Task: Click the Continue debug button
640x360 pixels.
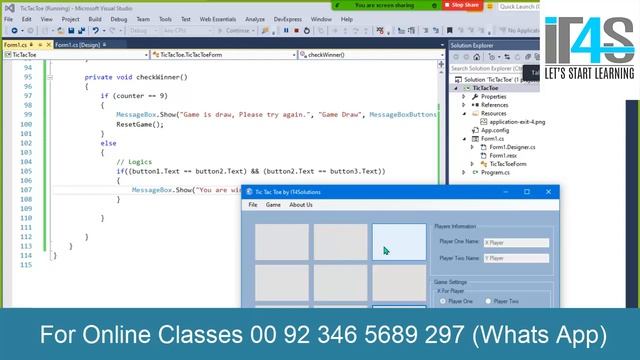Action: point(236,31)
